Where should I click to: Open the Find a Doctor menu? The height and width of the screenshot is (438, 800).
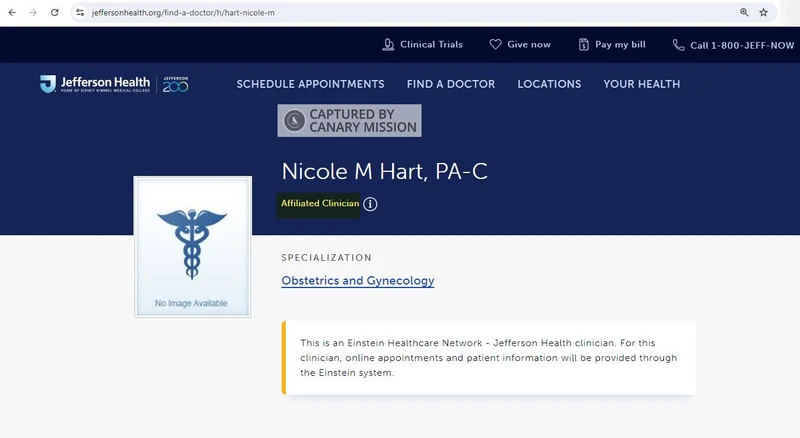(x=451, y=84)
